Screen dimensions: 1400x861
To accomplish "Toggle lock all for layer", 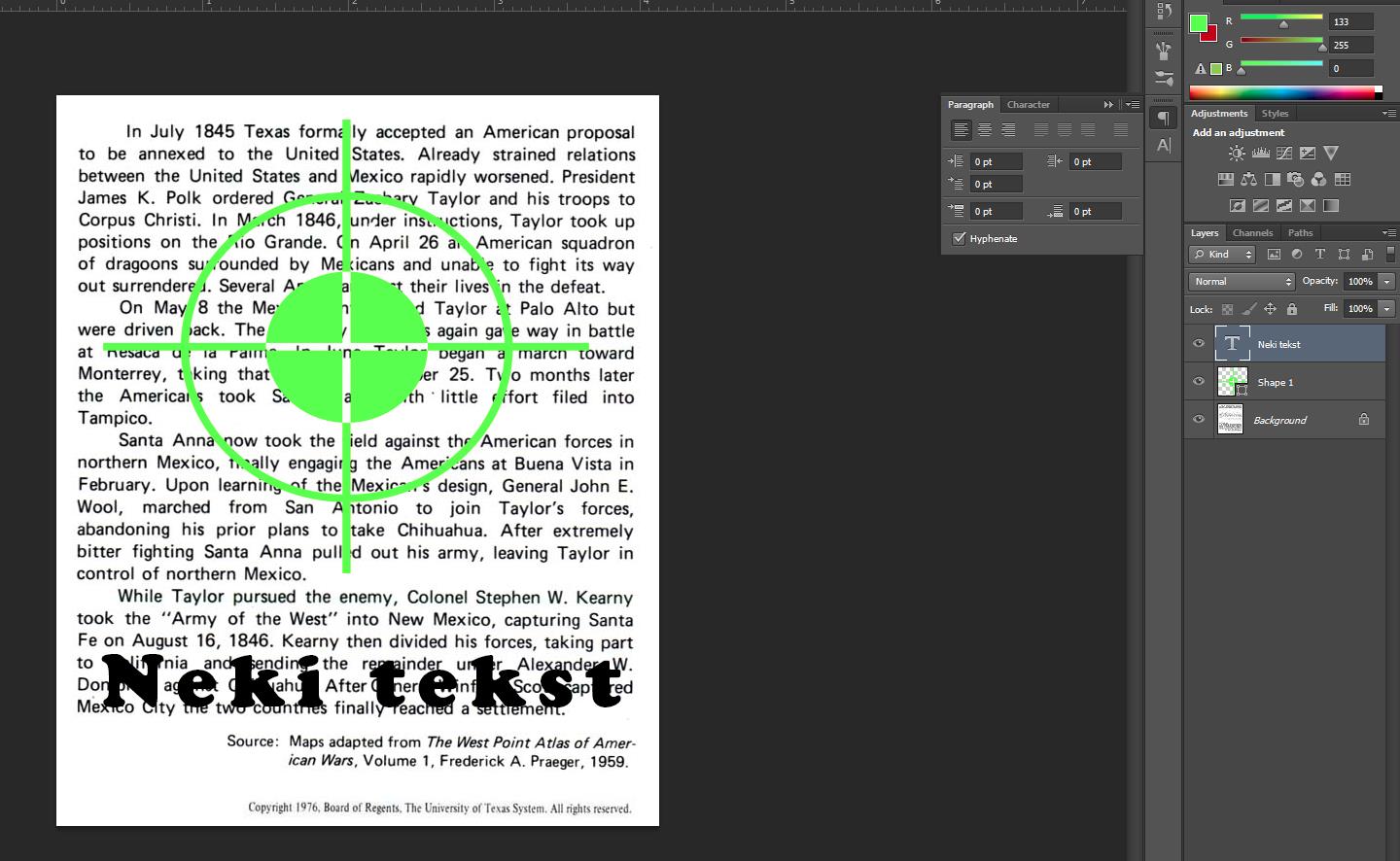I will pyautogui.click(x=1292, y=309).
